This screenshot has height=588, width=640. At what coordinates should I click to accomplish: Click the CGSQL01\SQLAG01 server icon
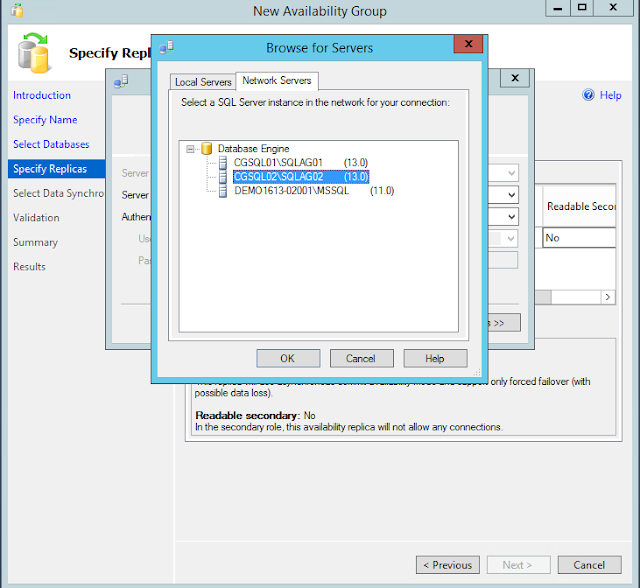[223, 163]
